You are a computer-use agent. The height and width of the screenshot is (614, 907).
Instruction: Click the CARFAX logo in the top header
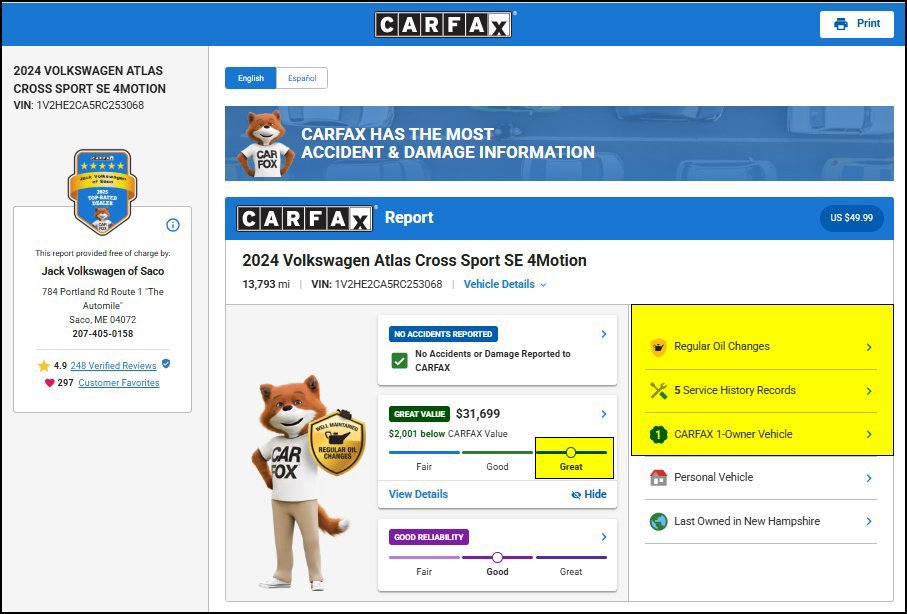click(x=443, y=24)
